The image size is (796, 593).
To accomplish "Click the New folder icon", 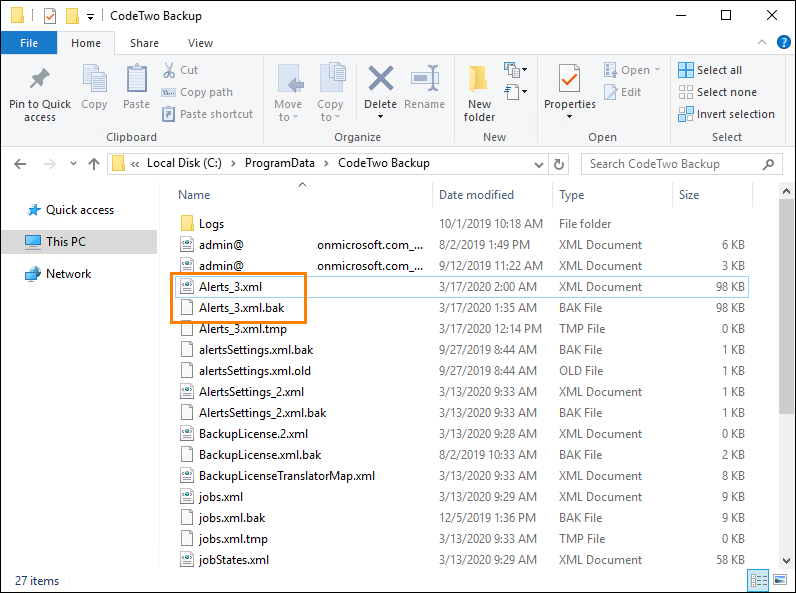I will pos(479,79).
